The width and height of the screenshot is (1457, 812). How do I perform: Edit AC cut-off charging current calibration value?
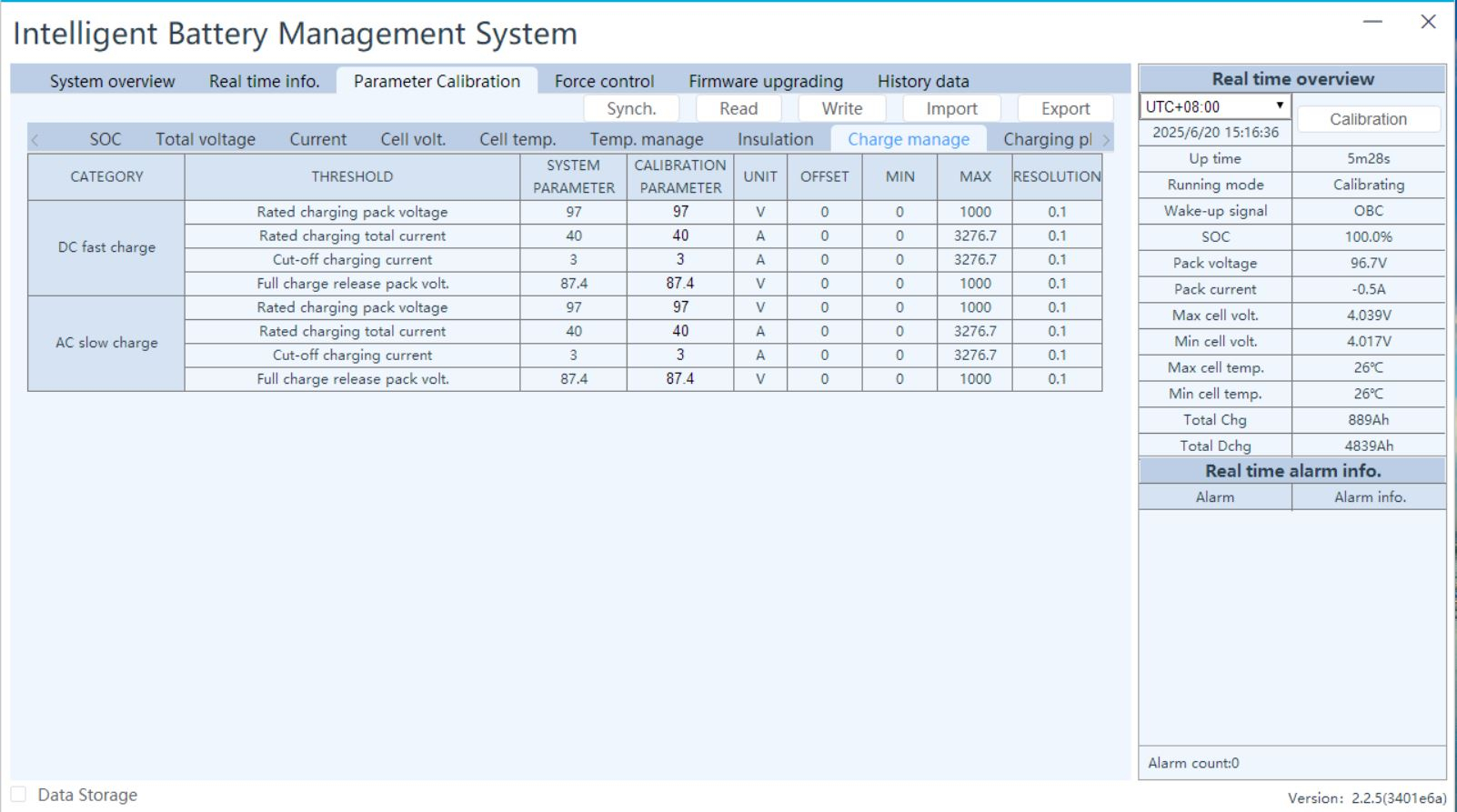[x=680, y=355]
